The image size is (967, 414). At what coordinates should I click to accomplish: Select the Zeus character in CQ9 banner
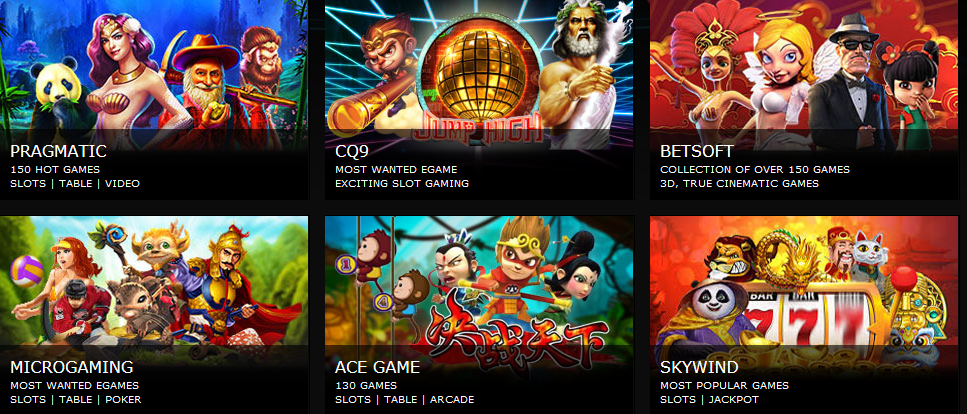pos(583,74)
